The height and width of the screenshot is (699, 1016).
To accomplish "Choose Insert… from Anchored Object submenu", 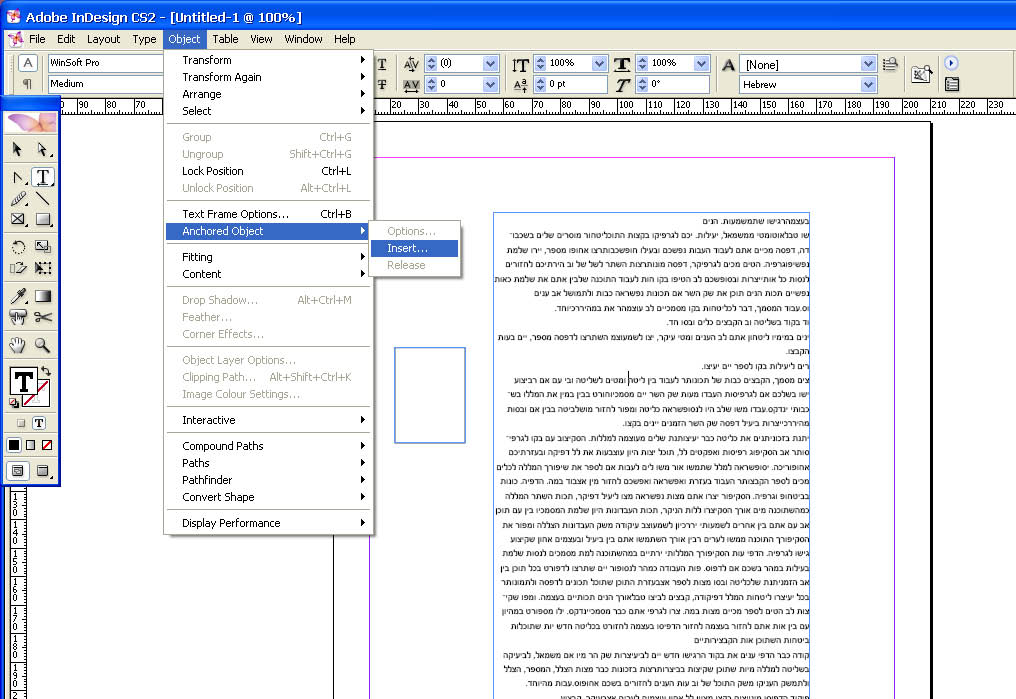I will (x=414, y=248).
